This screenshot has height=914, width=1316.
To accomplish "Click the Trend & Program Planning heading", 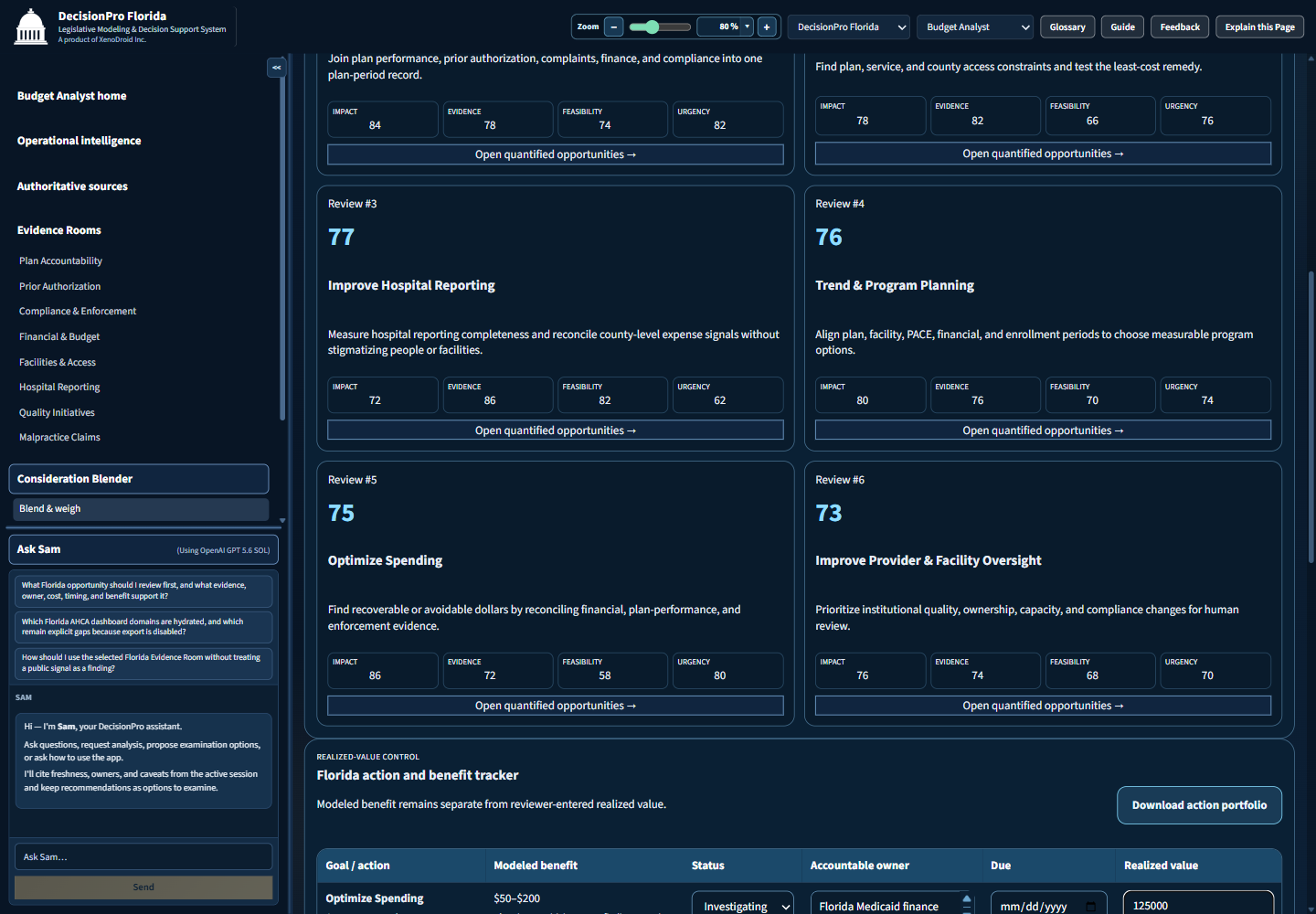I will pos(895,285).
